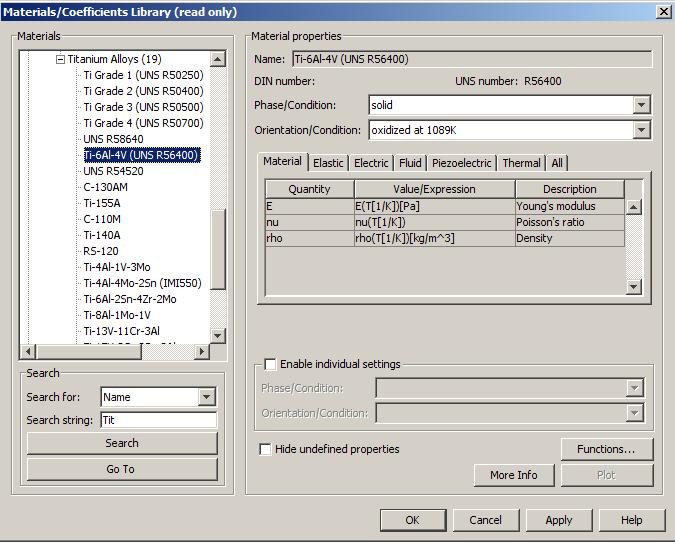Switch to the Material tab
The image size is (675, 546).
tap(282, 162)
